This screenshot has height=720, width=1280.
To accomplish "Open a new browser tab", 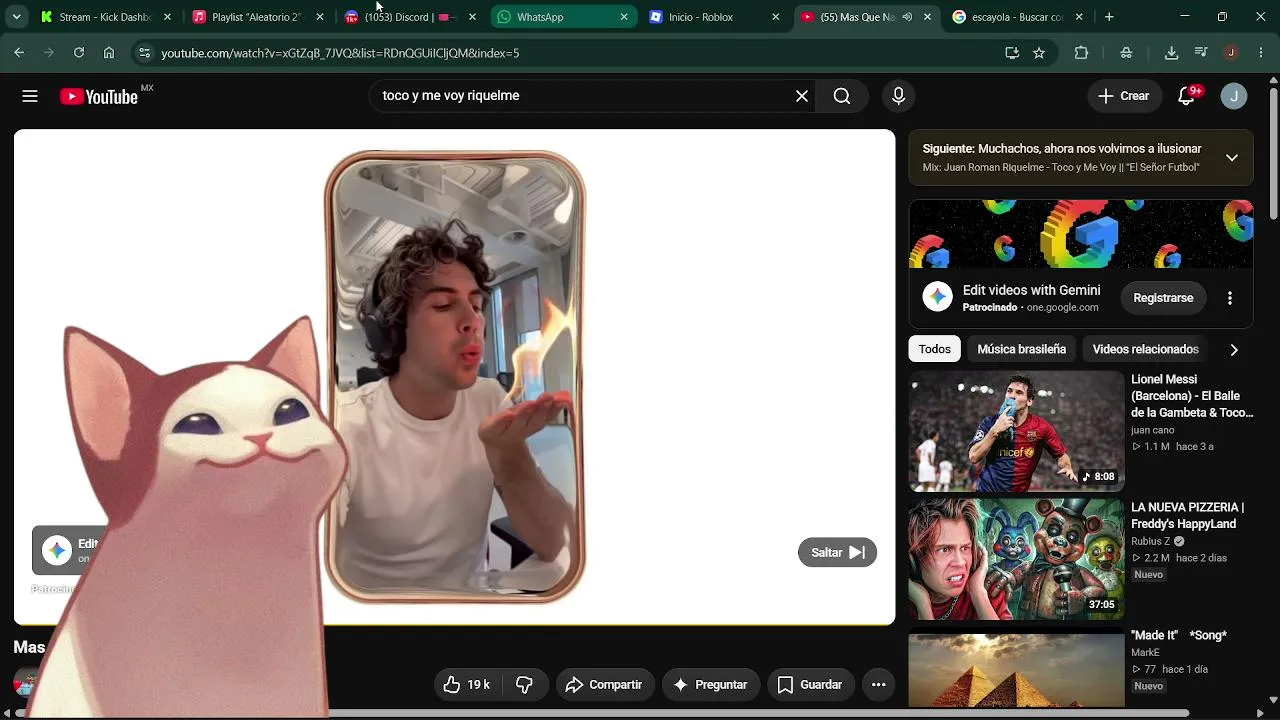I will [x=1109, y=17].
